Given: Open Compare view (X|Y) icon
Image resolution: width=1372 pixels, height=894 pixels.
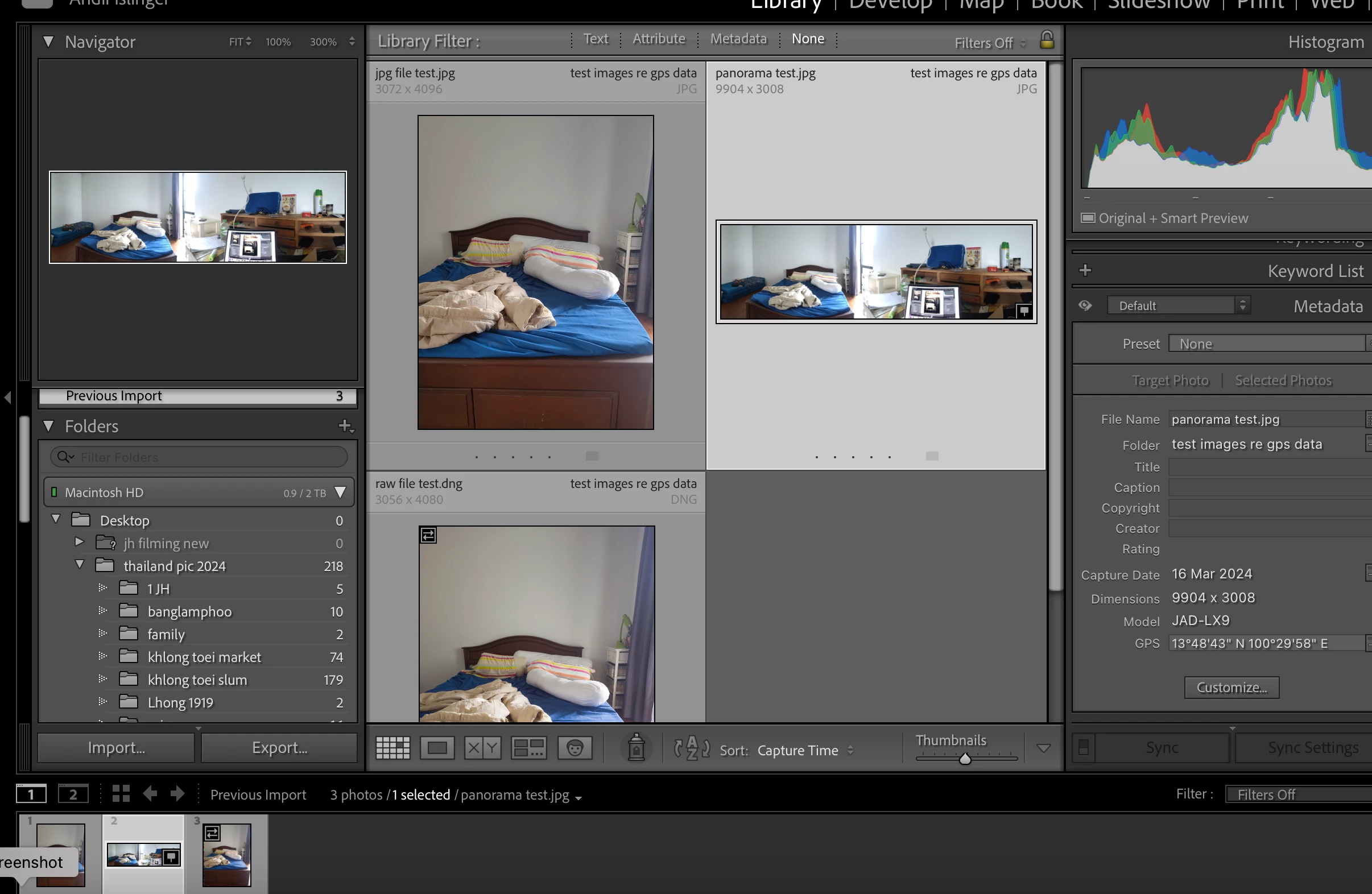Looking at the screenshot, I should (482, 749).
